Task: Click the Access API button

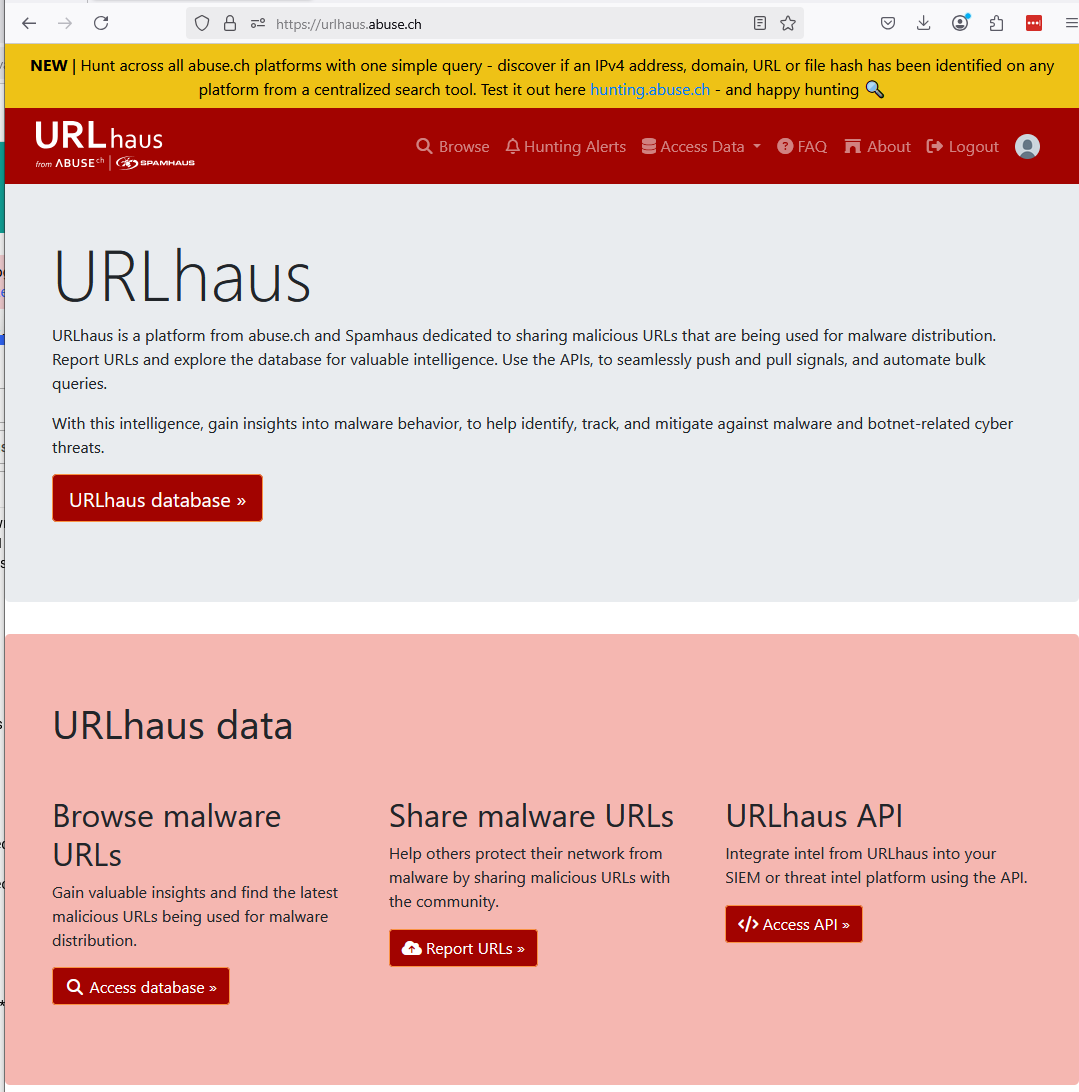Action: tap(793, 924)
